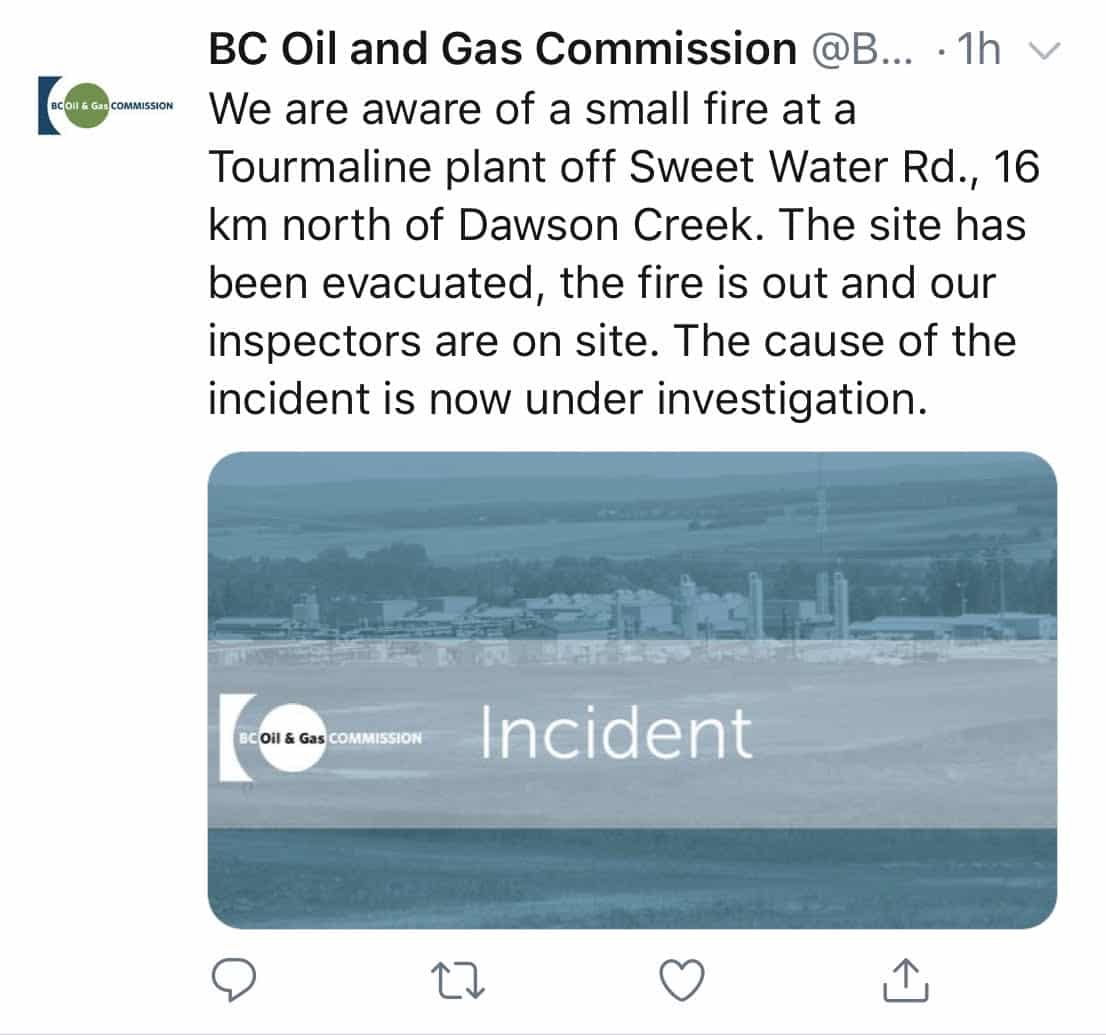Click the green circle in profile logo
Screen dimensions: 1106x1035
pos(86,106)
